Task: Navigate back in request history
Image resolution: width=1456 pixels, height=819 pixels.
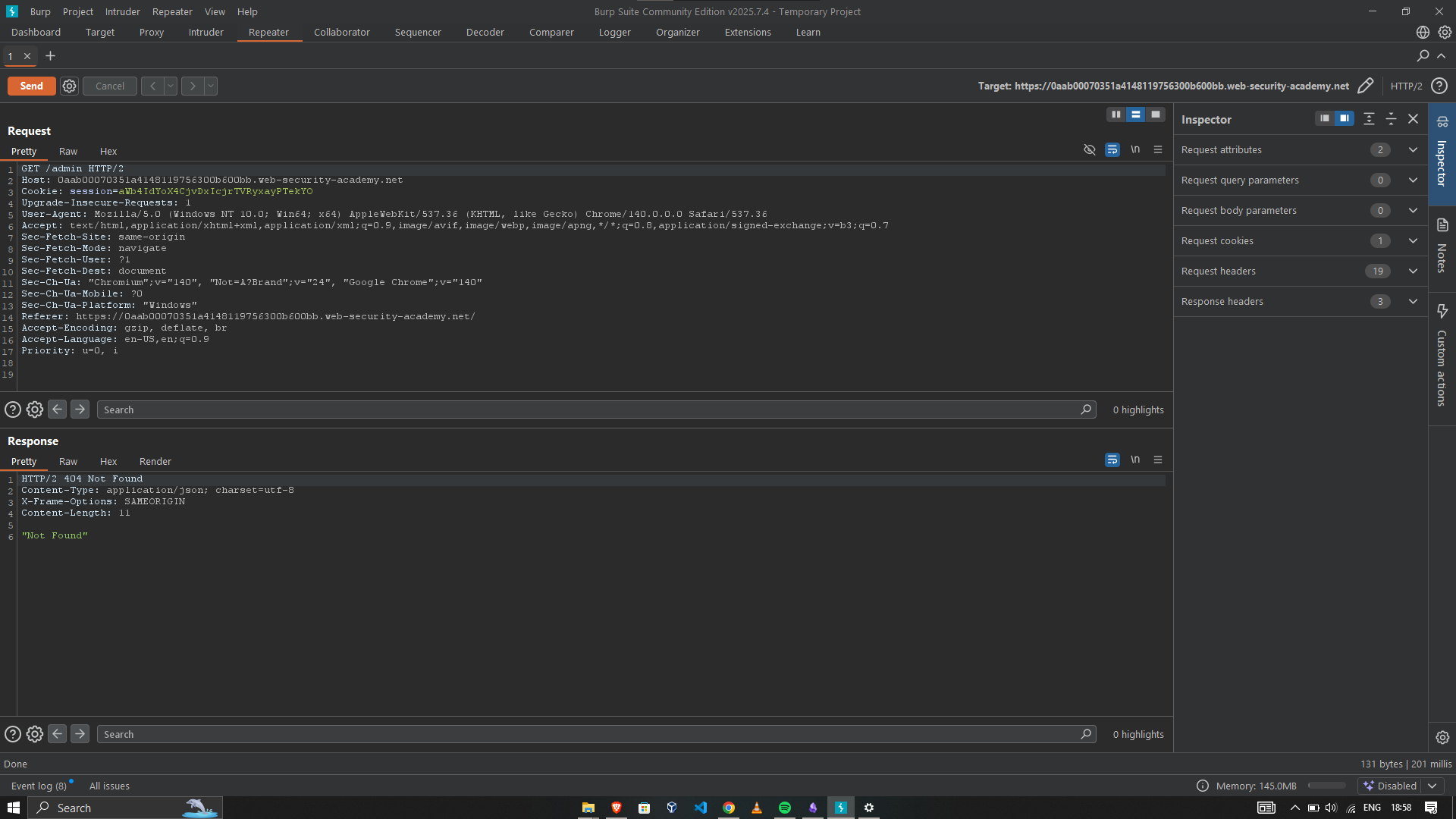Action: click(x=152, y=86)
